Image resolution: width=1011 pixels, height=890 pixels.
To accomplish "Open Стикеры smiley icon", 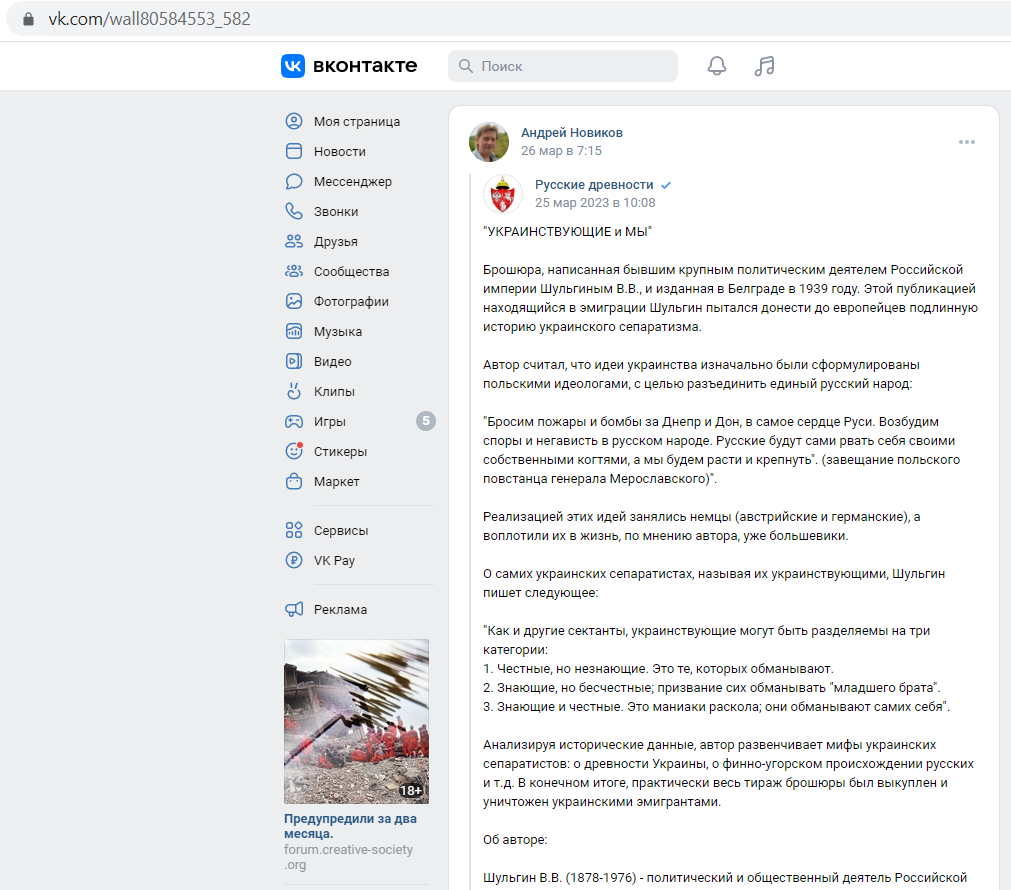I will coord(294,451).
